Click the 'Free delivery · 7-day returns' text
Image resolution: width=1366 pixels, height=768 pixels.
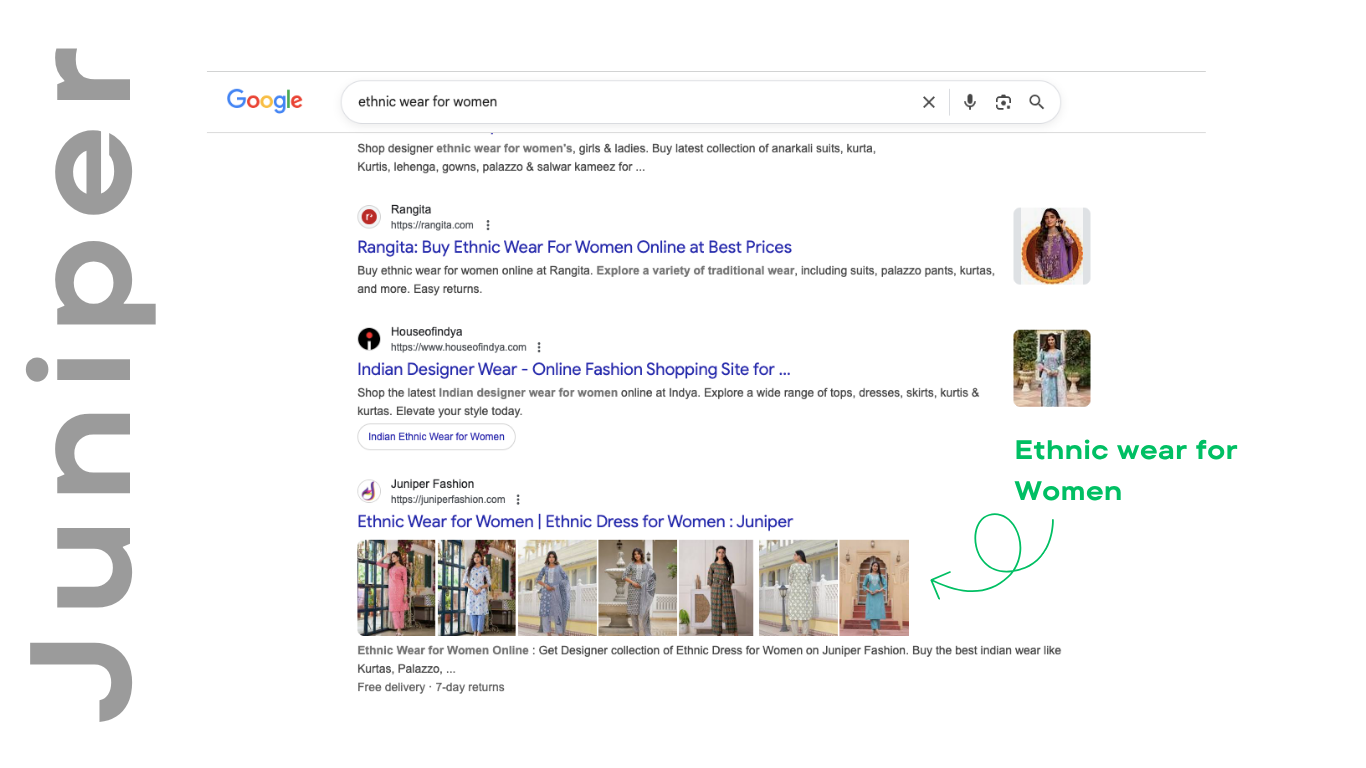tap(431, 687)
